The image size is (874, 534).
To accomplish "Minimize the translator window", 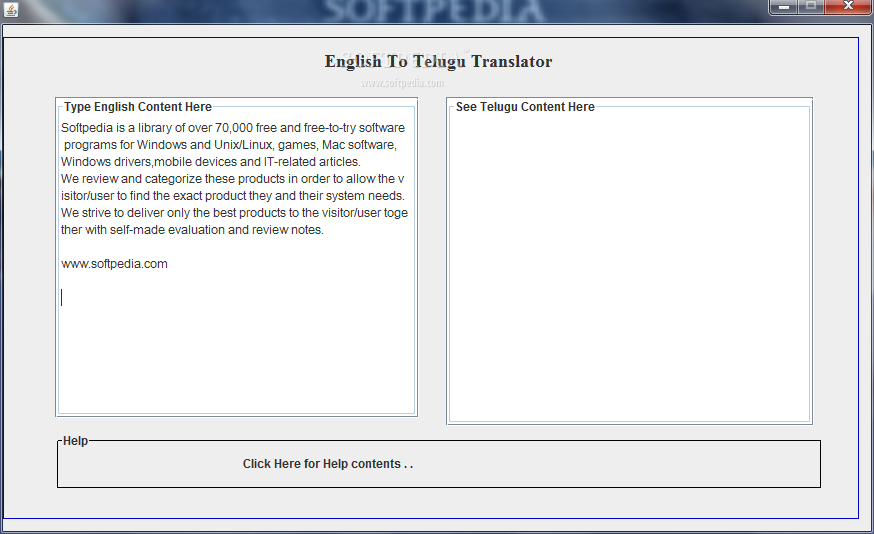I will pos(784,7).
